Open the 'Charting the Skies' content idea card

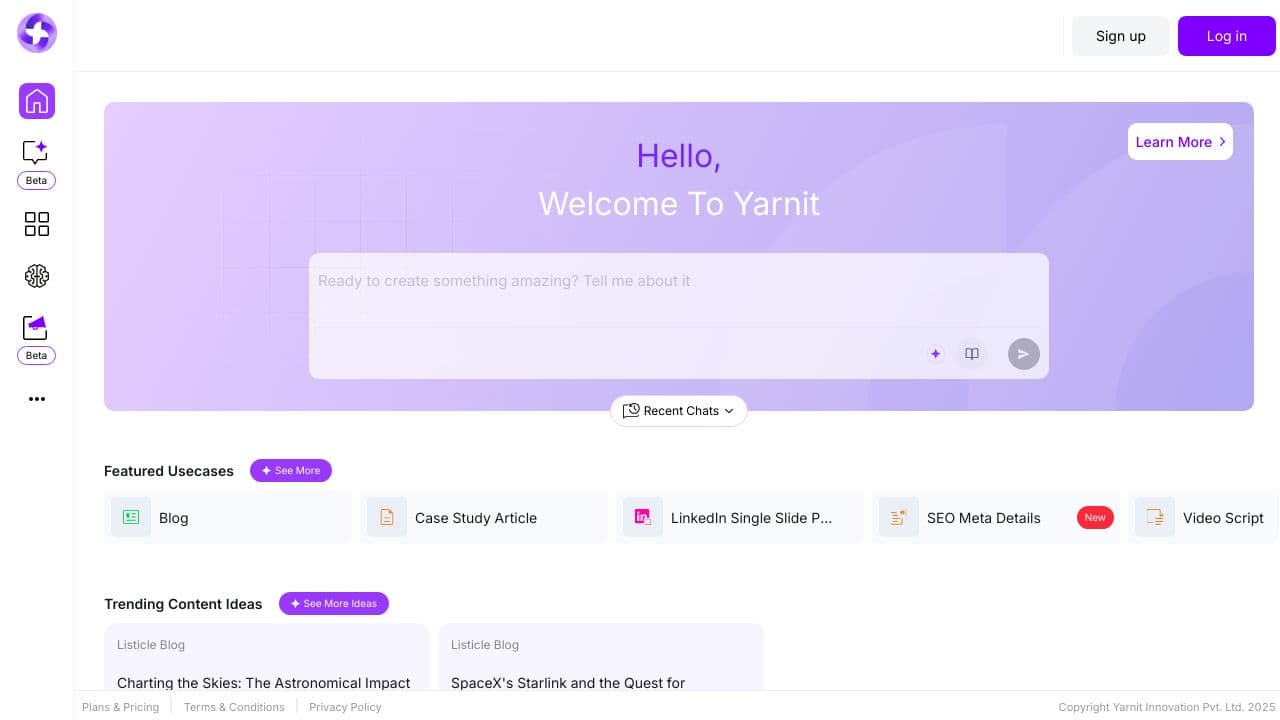point(267,657)
